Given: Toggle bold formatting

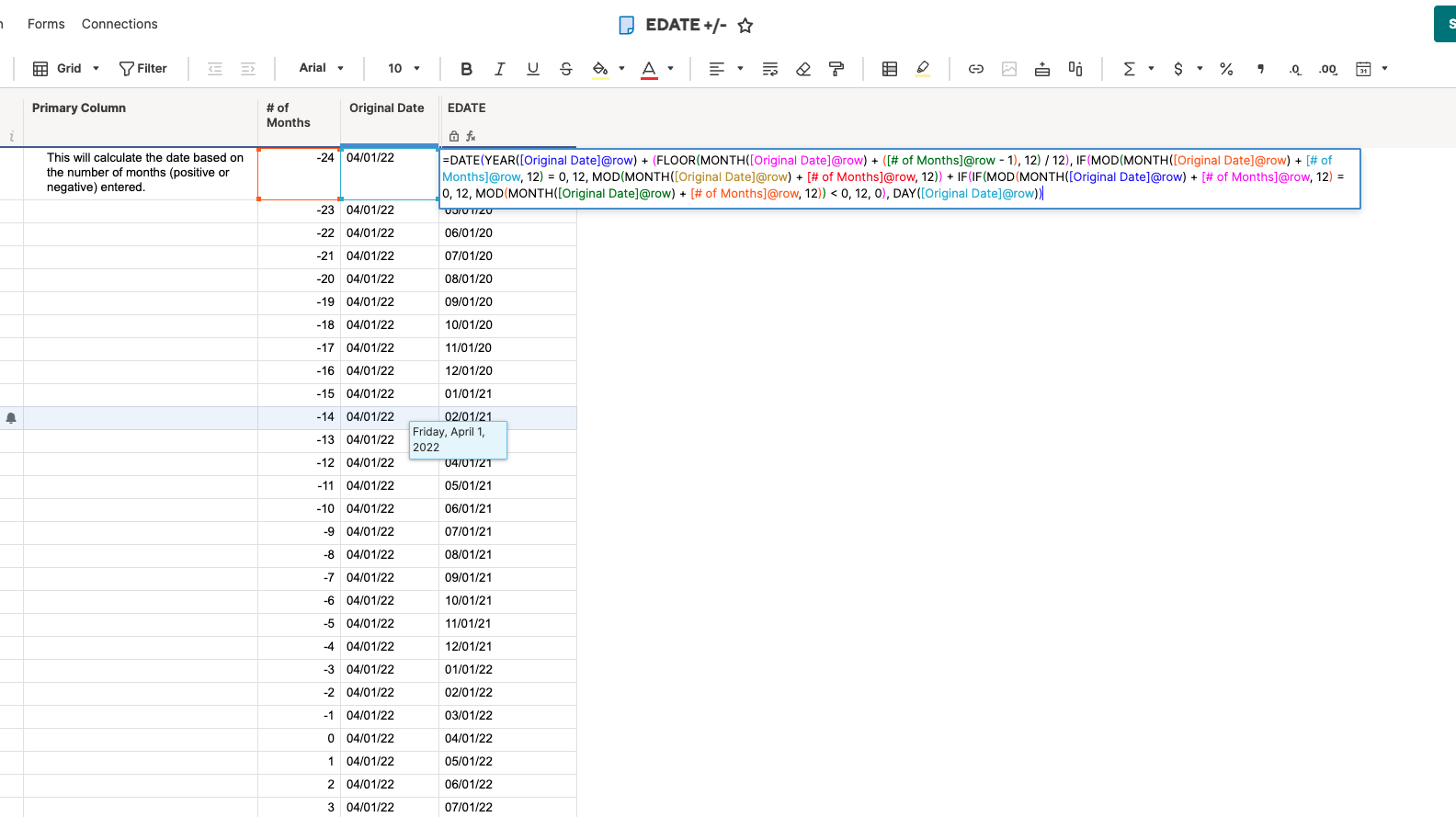Looking at the screenshot, I should (466, 69).
